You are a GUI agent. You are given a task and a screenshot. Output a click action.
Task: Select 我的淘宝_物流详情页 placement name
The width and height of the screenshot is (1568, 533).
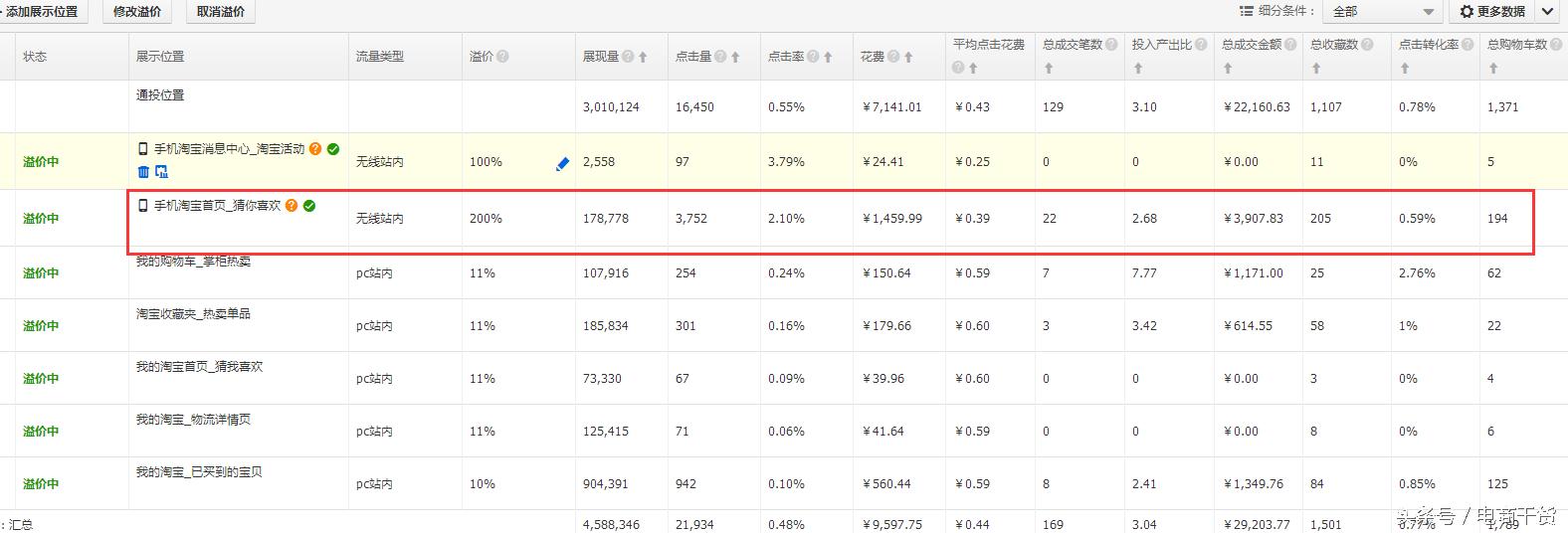193,420
